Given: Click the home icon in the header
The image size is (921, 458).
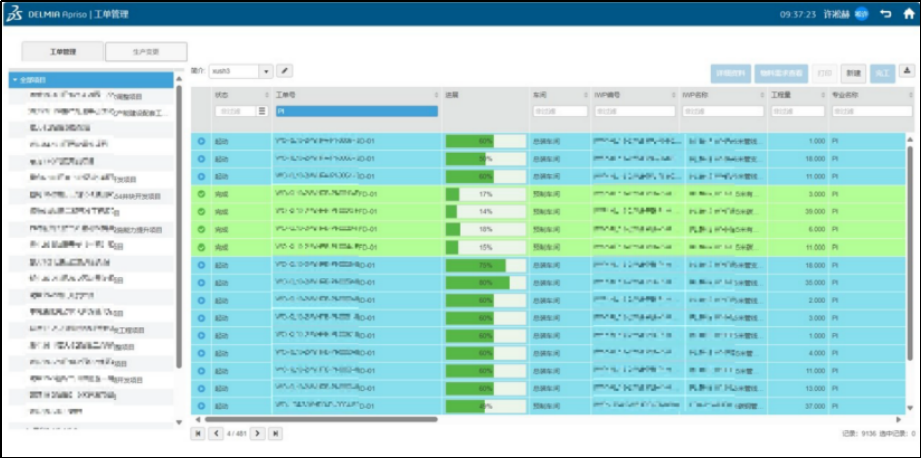Looking at the screenshot, I should pyautogui.click(x=907, y=15).
